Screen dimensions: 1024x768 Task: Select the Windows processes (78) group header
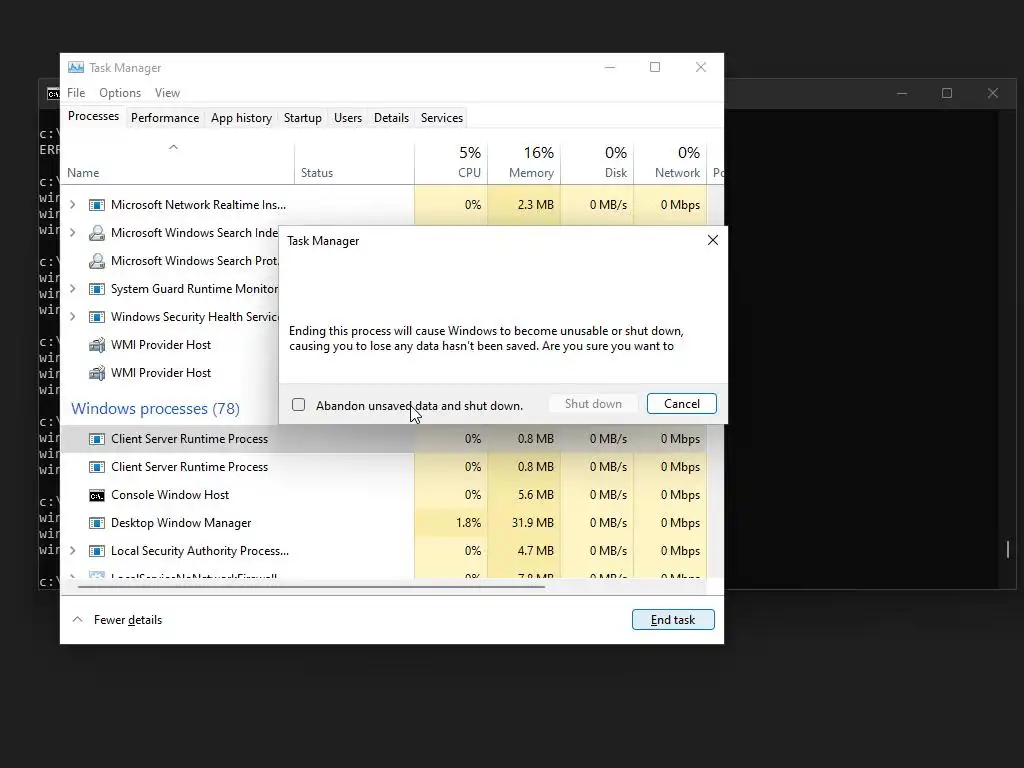click(155, 408)
